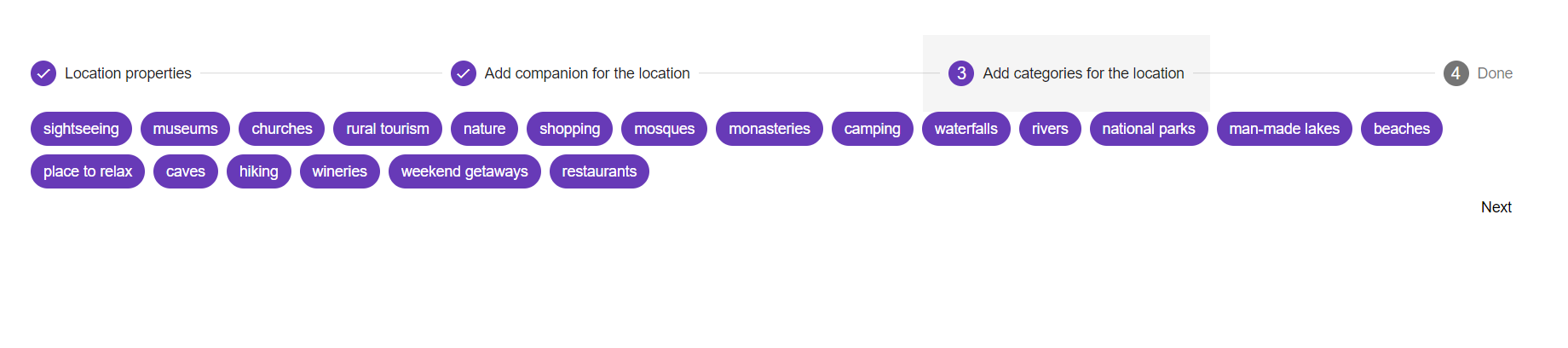1568x348 pixels.
Task: Toggle the rural tourism chip
Action: tap(388, 129)
